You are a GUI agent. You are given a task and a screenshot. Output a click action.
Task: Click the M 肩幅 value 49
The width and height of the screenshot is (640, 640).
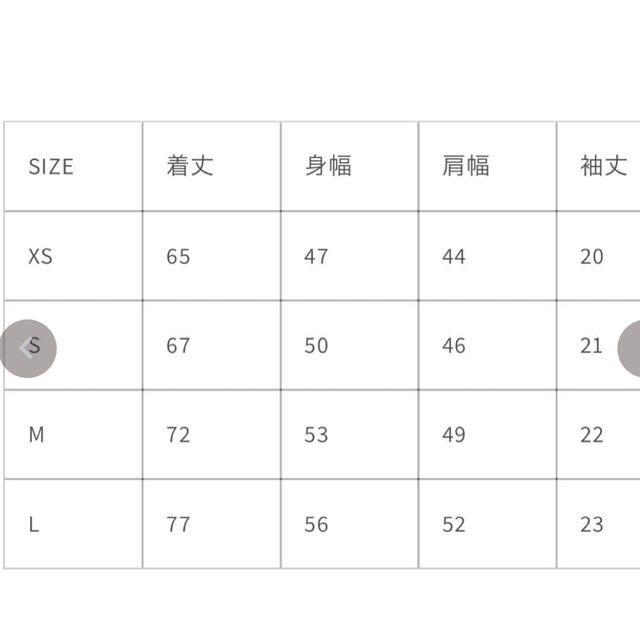(453, 435)
